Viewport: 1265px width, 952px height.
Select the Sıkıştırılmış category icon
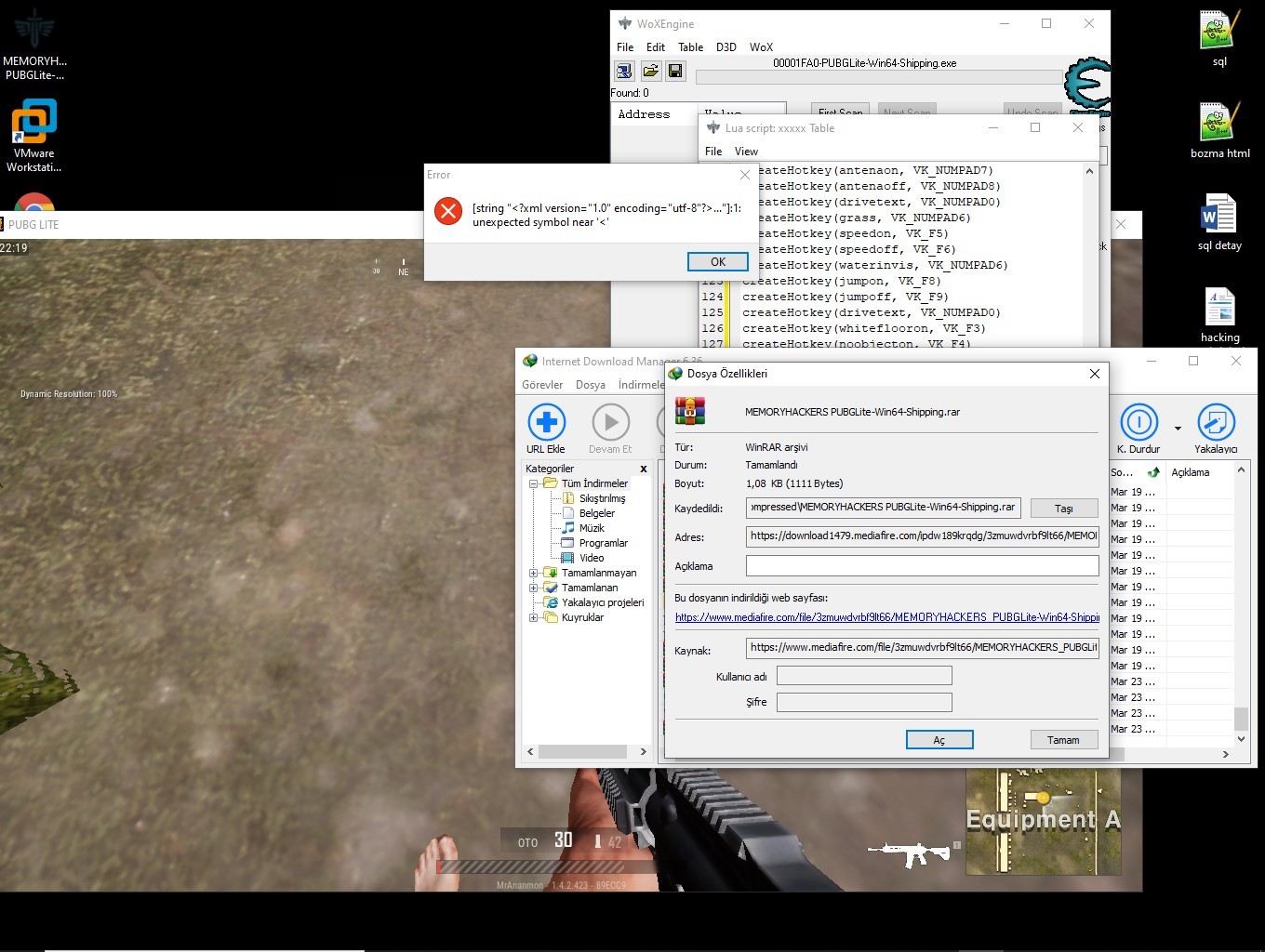pyautogui.click(x=568, y=498)
